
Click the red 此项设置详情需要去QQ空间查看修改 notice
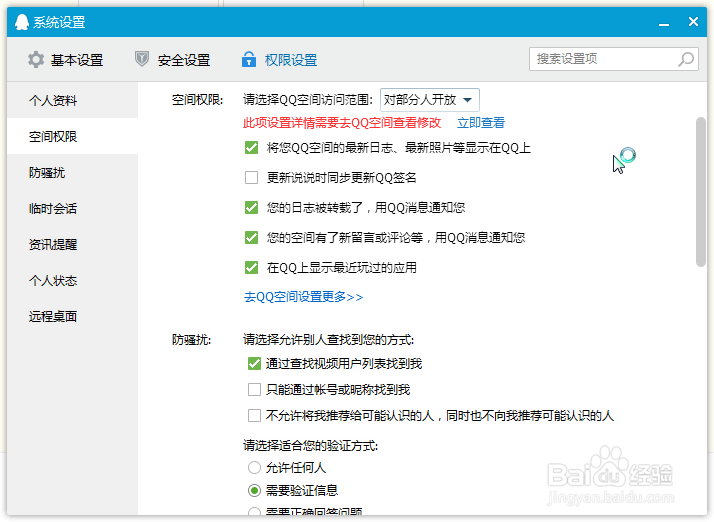pos(342,123)
